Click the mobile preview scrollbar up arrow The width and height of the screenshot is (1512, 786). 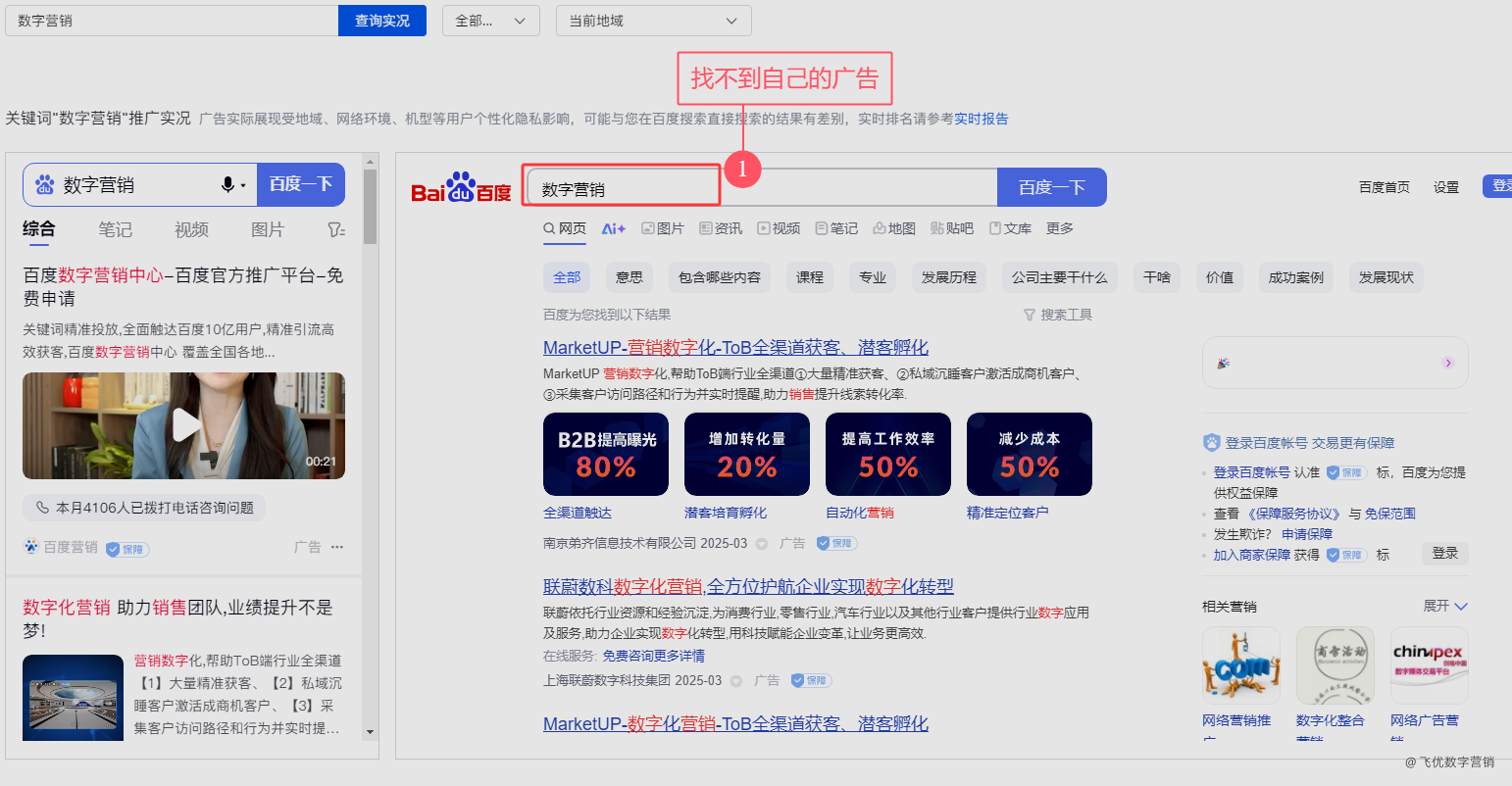370,161
